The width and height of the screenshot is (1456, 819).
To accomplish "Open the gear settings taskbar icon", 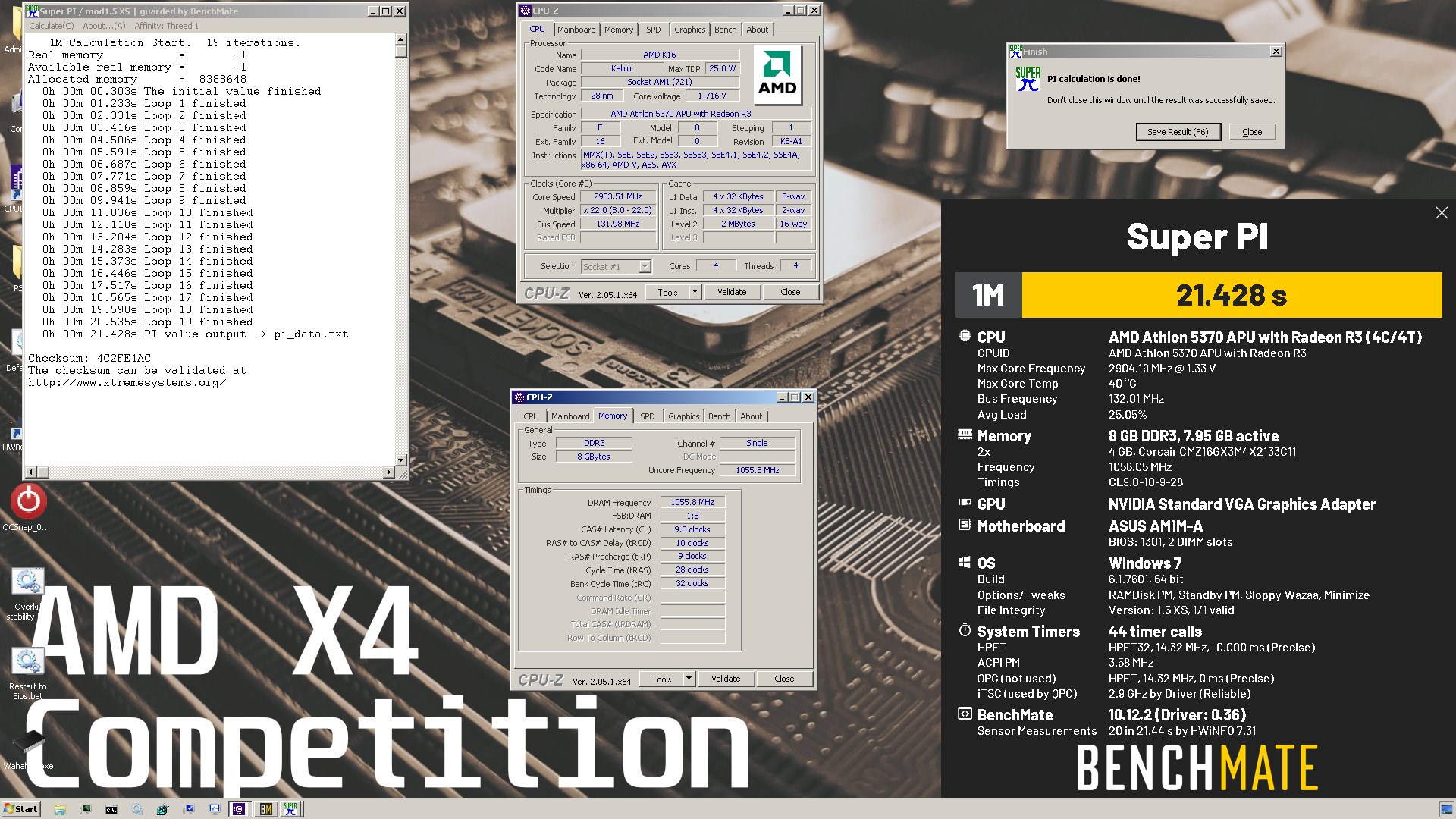I will tap(137, 809).
